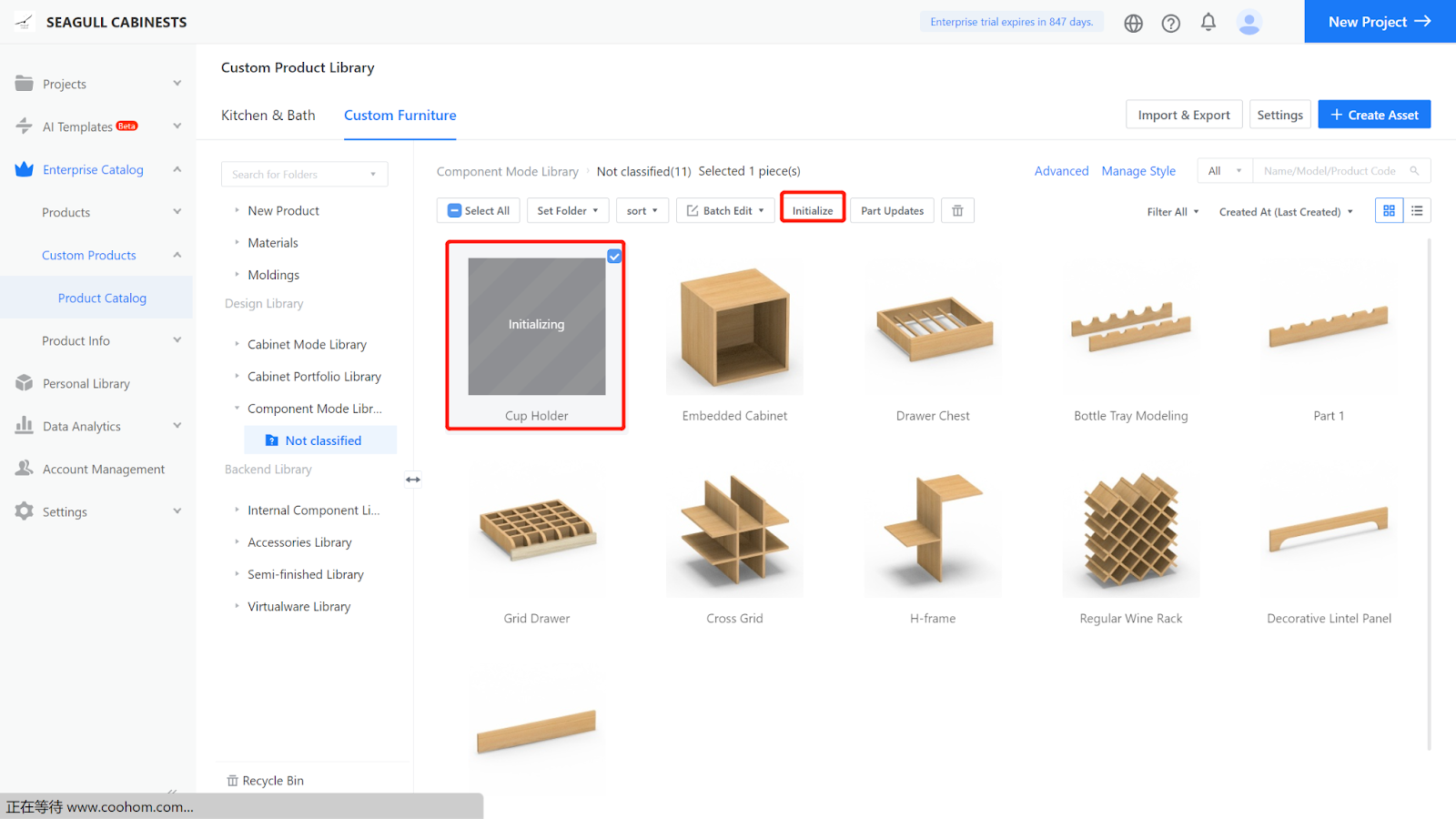Click the Initialize button
Viewport: 1456px width, 819px height.
tap(812, 211)
